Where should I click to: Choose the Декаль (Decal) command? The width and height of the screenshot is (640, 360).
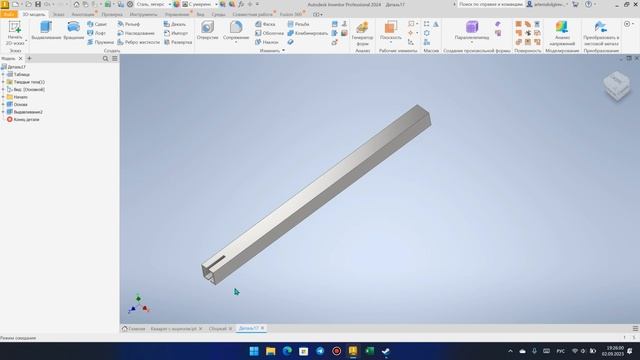175,24
